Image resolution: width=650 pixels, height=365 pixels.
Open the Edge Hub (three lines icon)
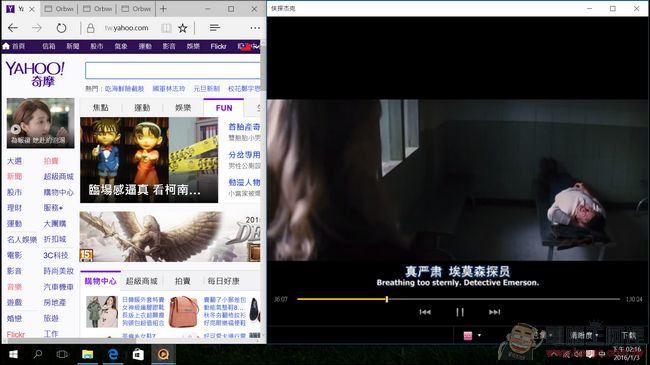(214, 28)
